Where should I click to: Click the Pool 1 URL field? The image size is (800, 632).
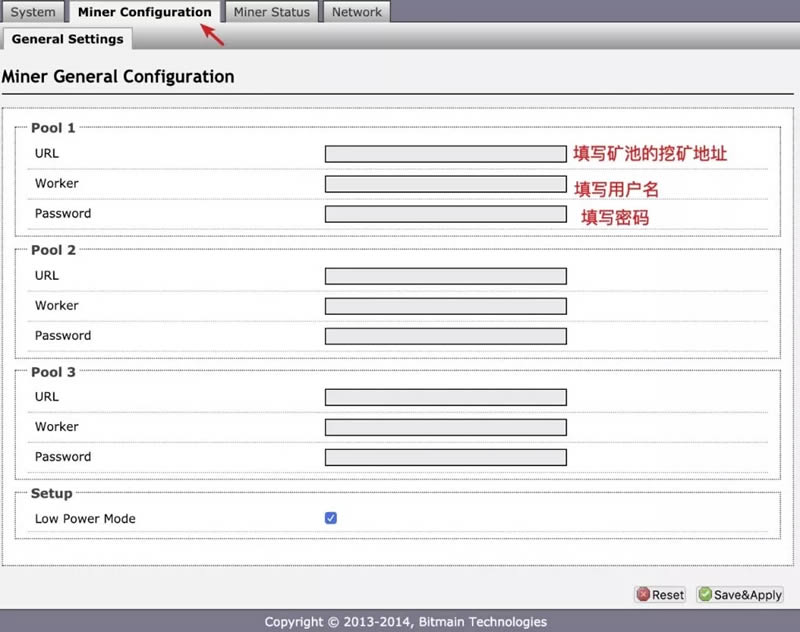(445, 154)
